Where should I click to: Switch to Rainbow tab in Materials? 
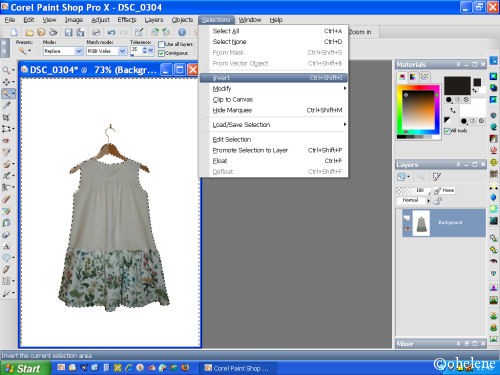(x=413, y=77)
